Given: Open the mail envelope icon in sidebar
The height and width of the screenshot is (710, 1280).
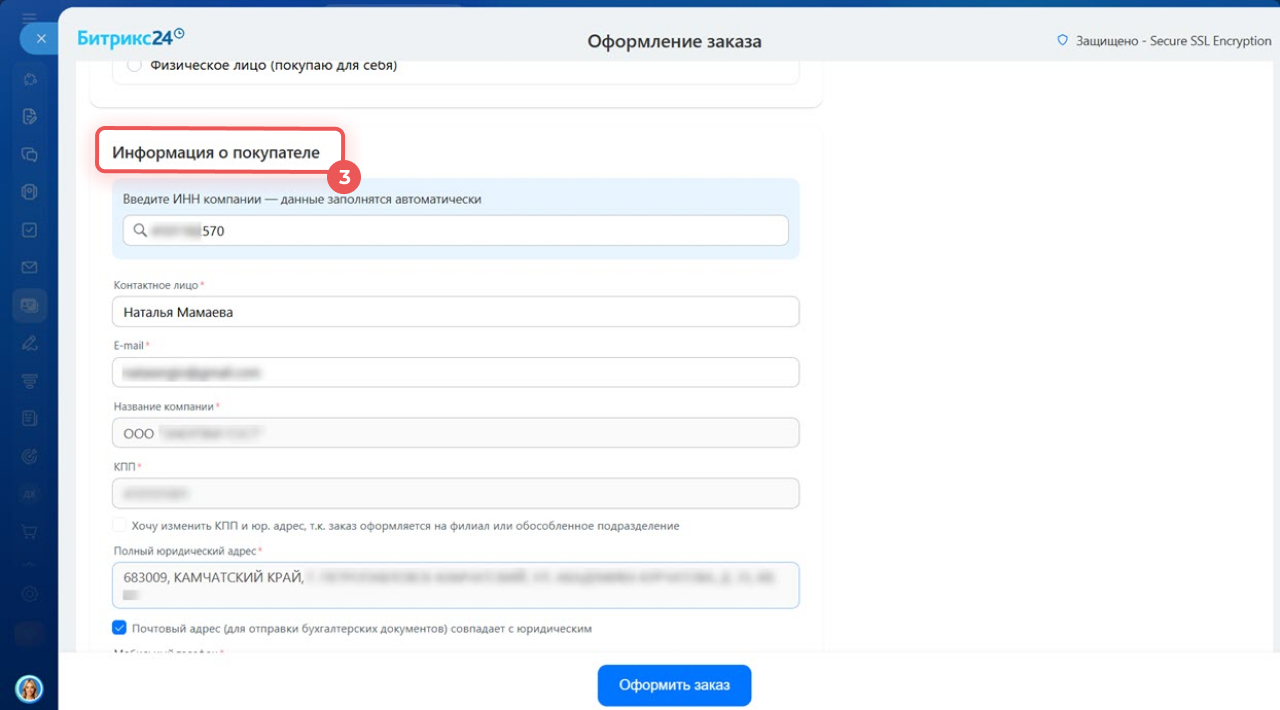Looking at the screenshot, I should pos(30,267).
